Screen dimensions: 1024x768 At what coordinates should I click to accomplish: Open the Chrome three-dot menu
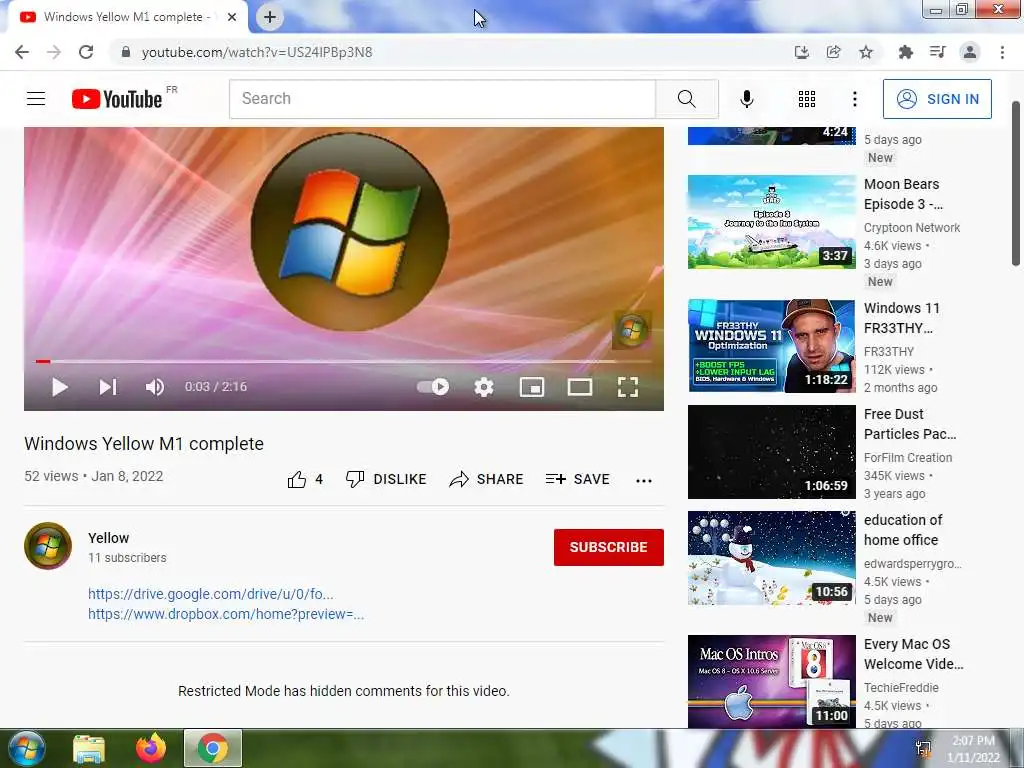click(1002, 52)
